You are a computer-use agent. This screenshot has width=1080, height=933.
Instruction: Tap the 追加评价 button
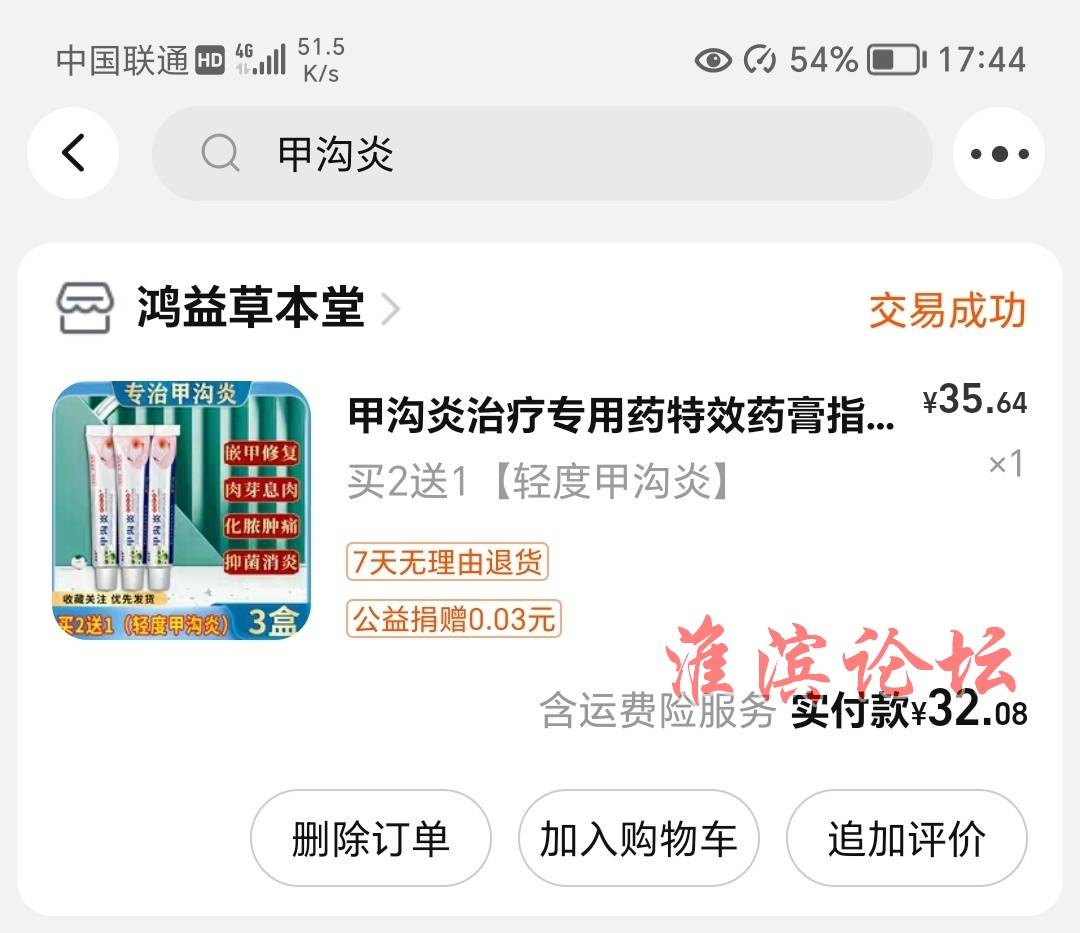tap(906, 838)
